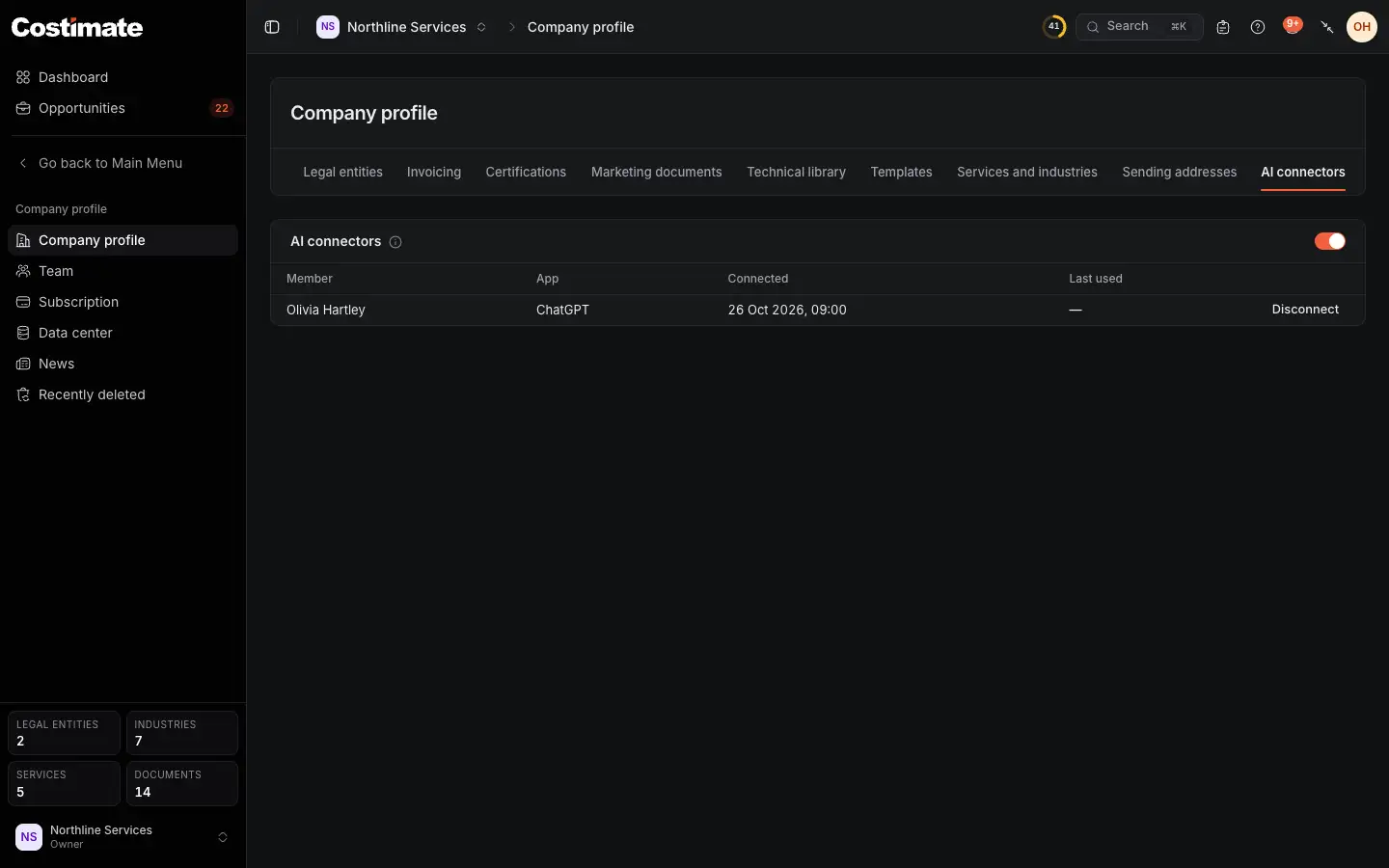Open the help question mark icon
Image resolution: width=1389 pixels, height=868 pixels.
tap(1258, 27)
